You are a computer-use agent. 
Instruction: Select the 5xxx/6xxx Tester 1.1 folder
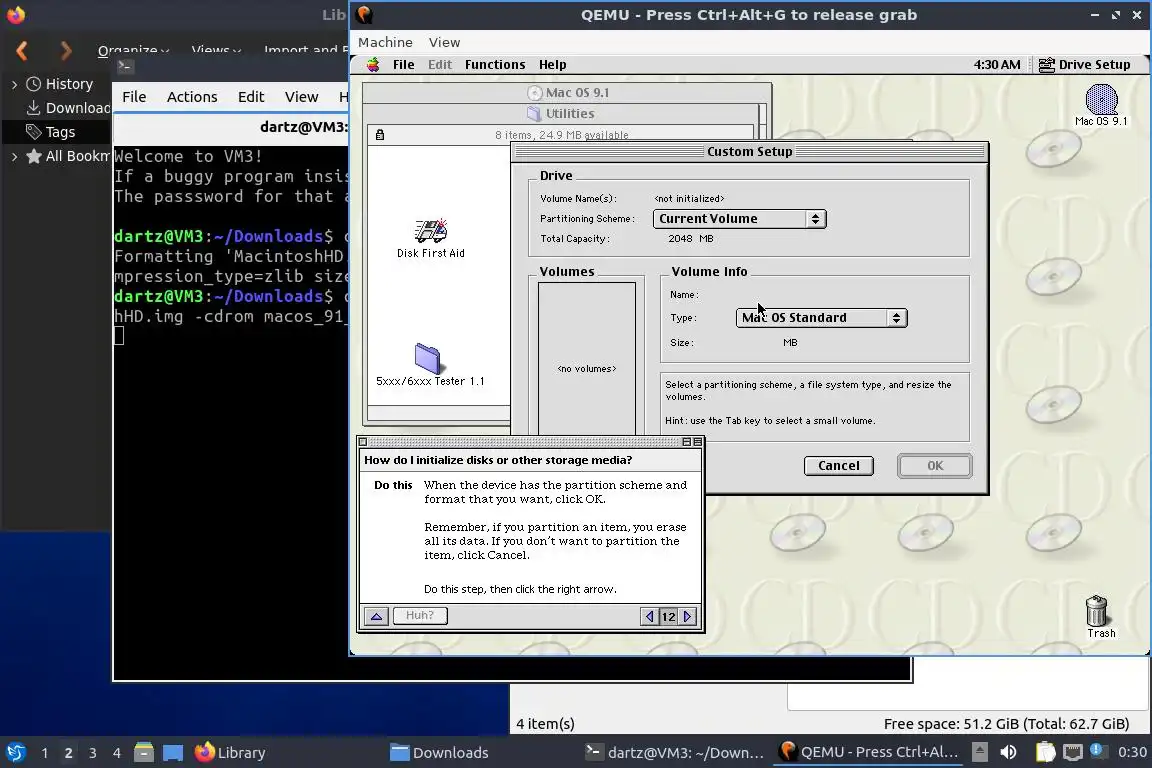pyautogui.click(x=430, y=365)
